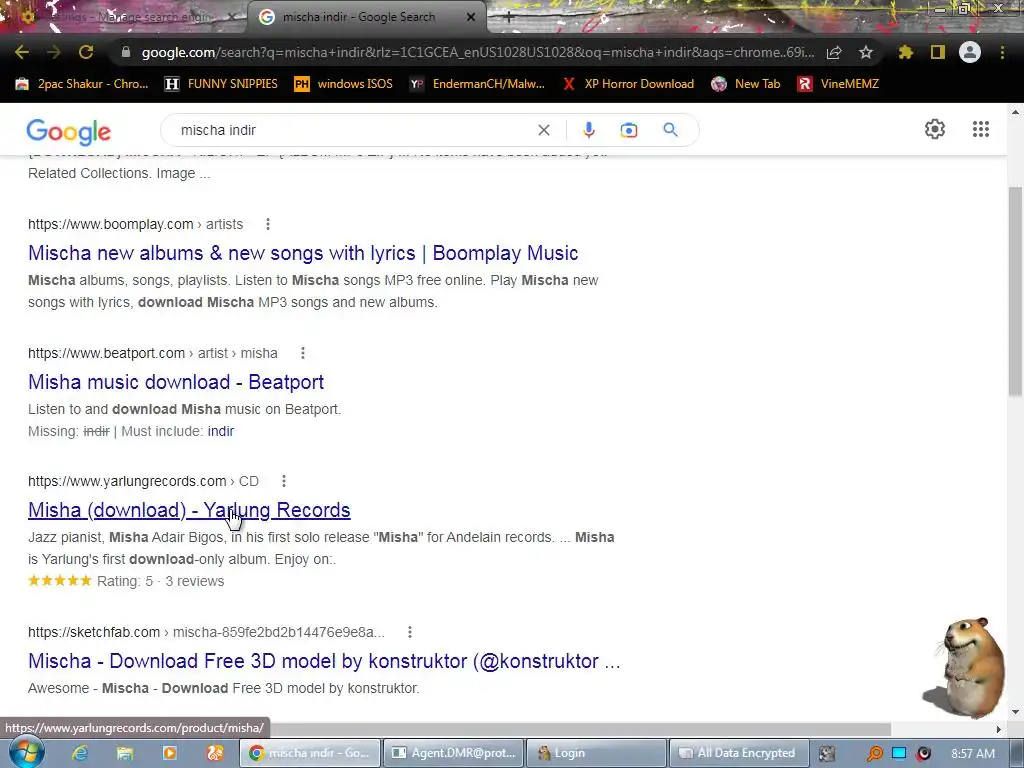Open VineMEMZ bookmark
This screenshot has height=768, width=1024.
839,84
